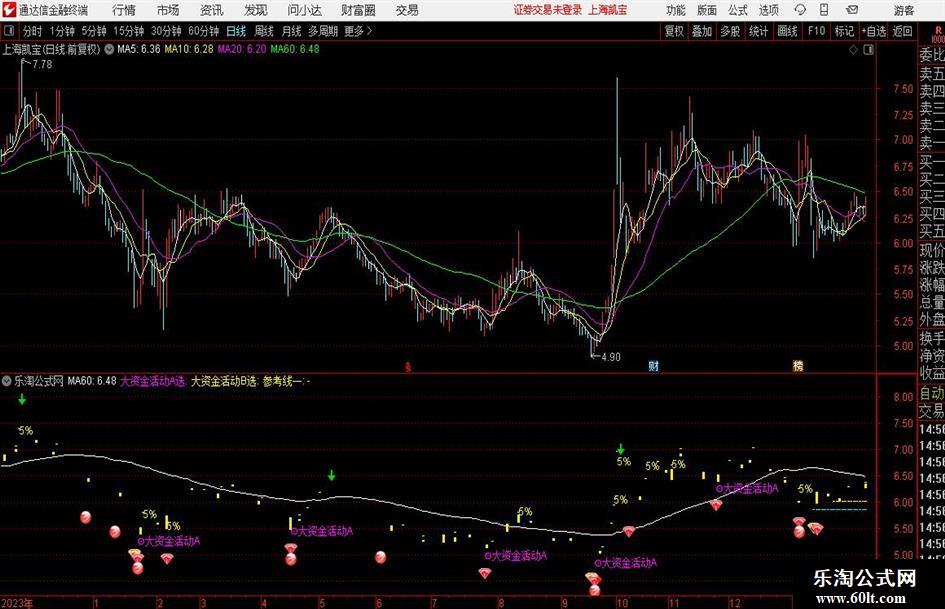
Task: Toggle the side panel icon at chart top-right
Action: (x=868, y=50)
